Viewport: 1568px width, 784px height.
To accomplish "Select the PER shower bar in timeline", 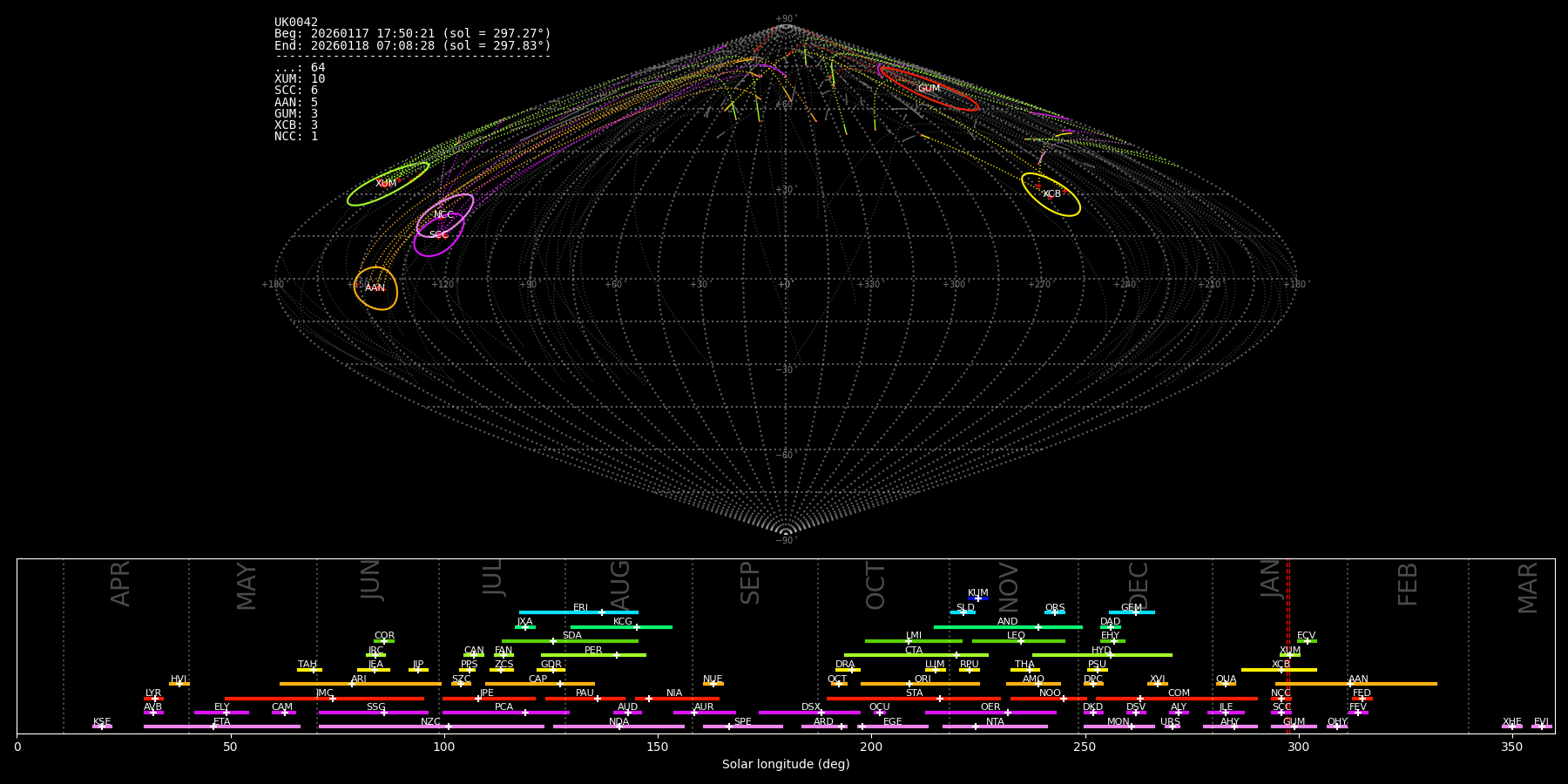I will 593,655.
